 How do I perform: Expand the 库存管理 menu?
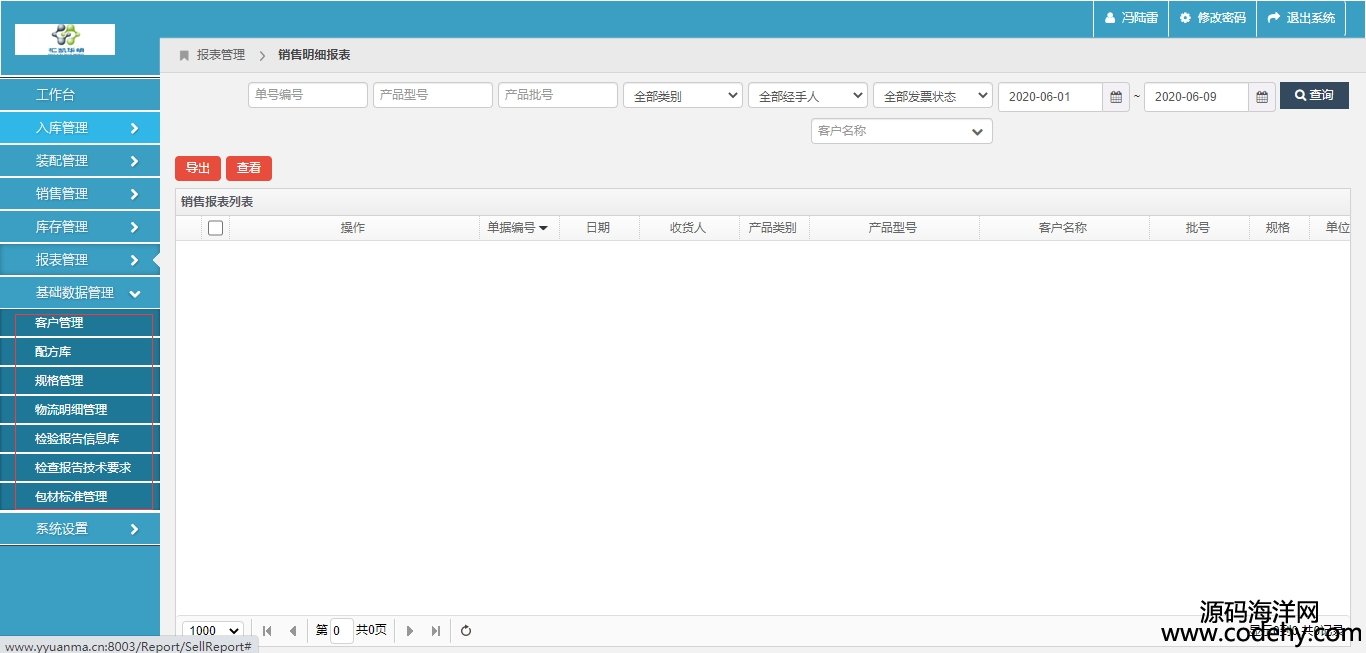tap(80, 227)
